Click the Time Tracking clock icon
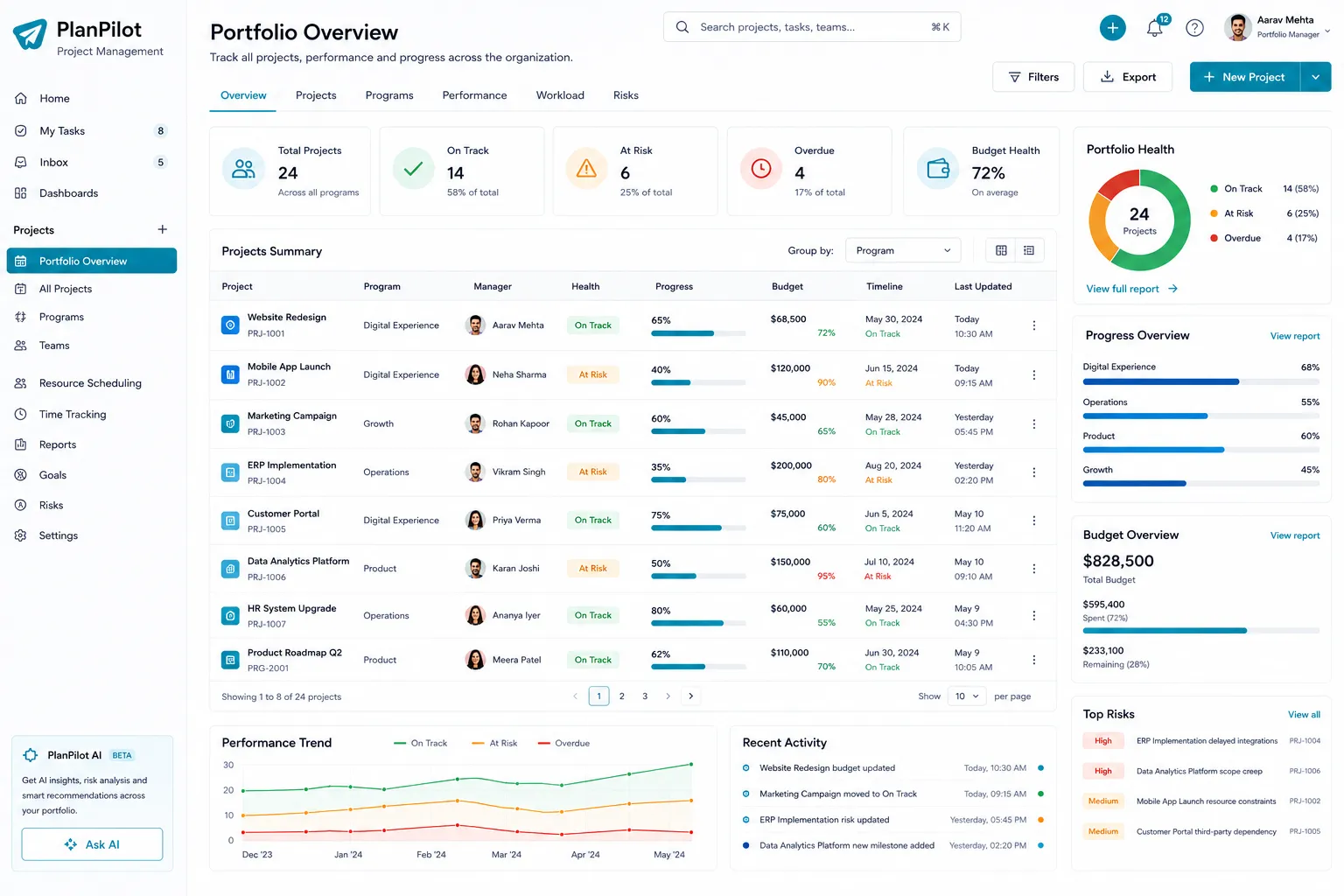The height and width of the screenshot is (896, 1344). [x=21, y=414]
